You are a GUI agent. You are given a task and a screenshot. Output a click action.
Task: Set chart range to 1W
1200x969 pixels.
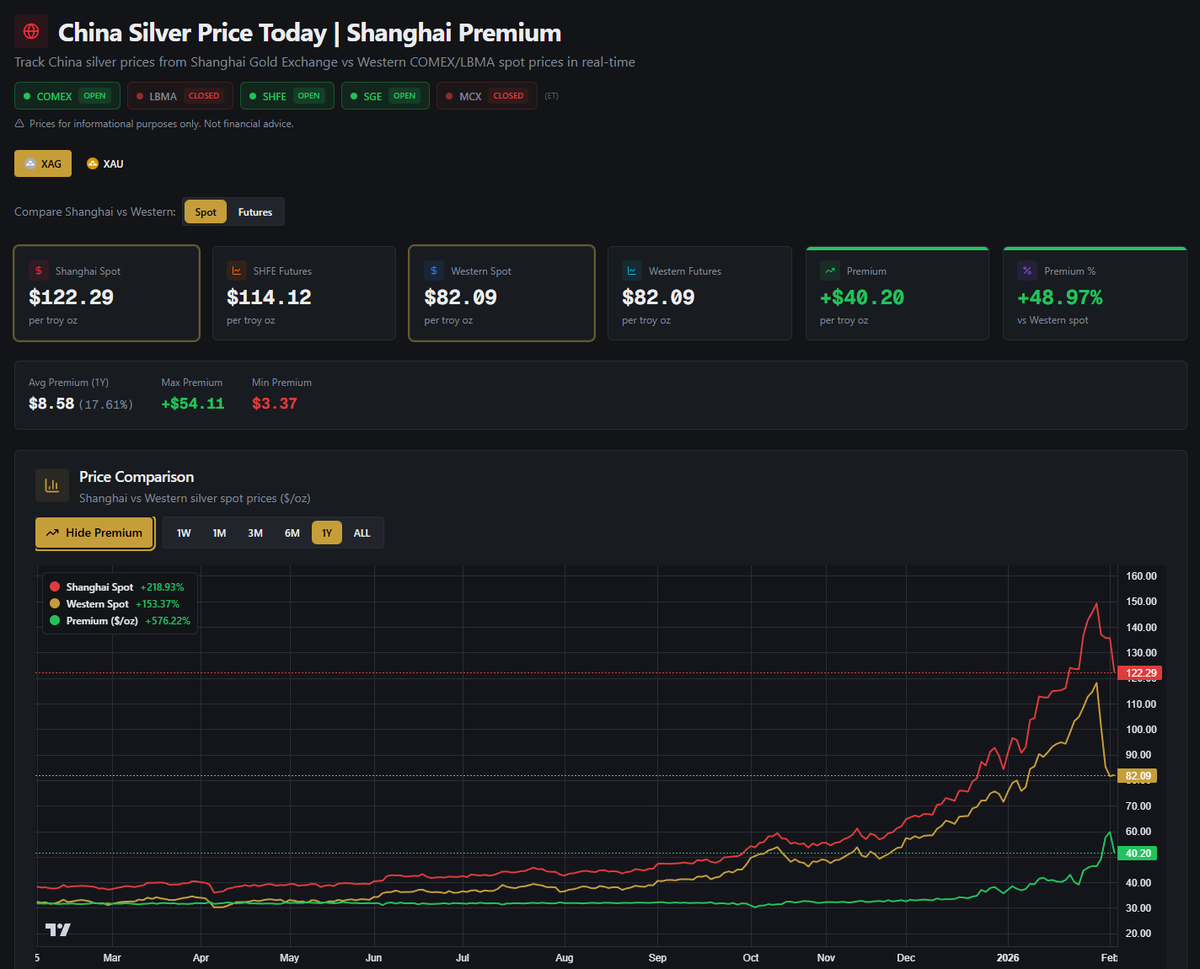coord(184,533)
